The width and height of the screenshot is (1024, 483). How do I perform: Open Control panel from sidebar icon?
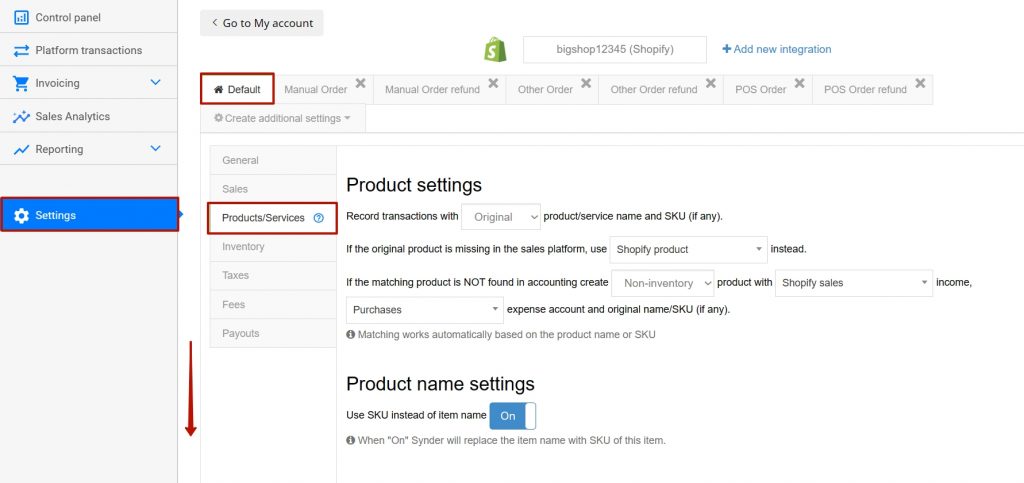[21, 18]
